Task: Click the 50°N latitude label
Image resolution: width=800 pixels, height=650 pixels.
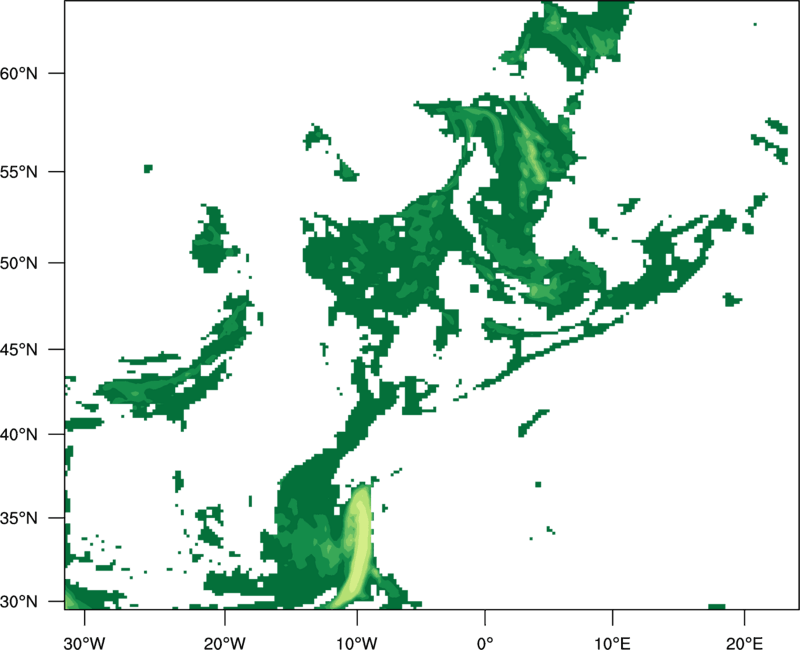Action: 19,263
